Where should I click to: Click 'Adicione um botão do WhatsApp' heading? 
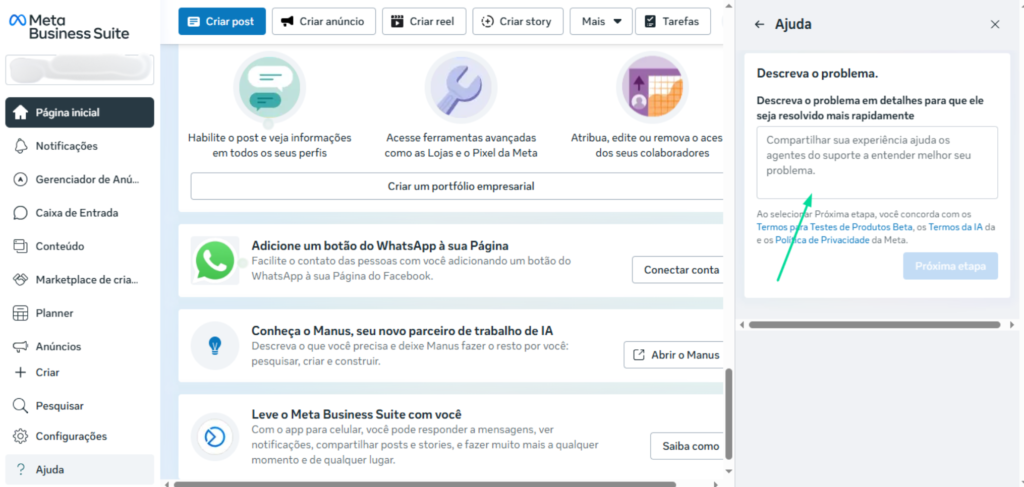point(380,245)
